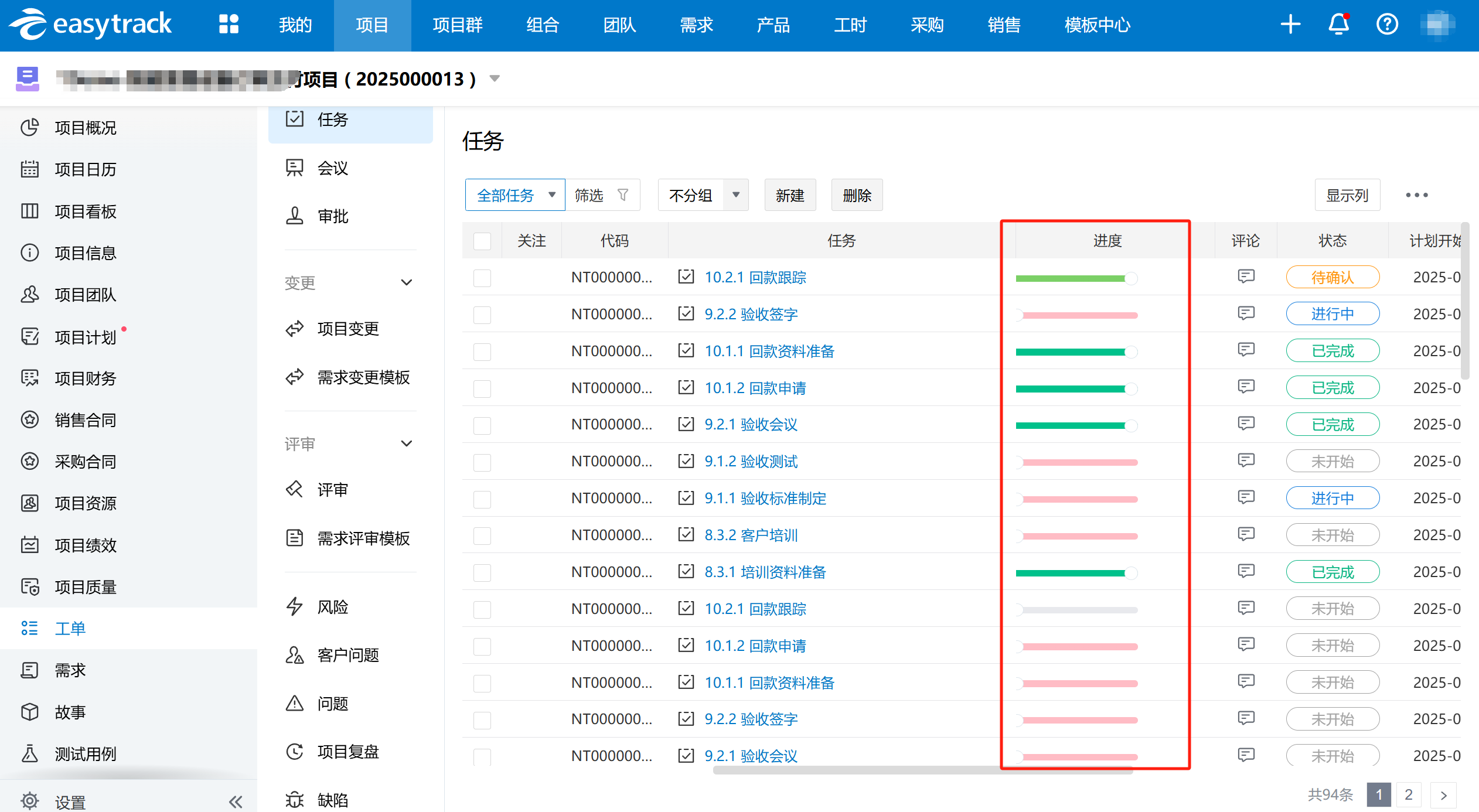This screenshot has width=1479, height=812.
Task: Check the box for 10.1.1 回款资料准备 completed row
Action: tap(482, 352)
